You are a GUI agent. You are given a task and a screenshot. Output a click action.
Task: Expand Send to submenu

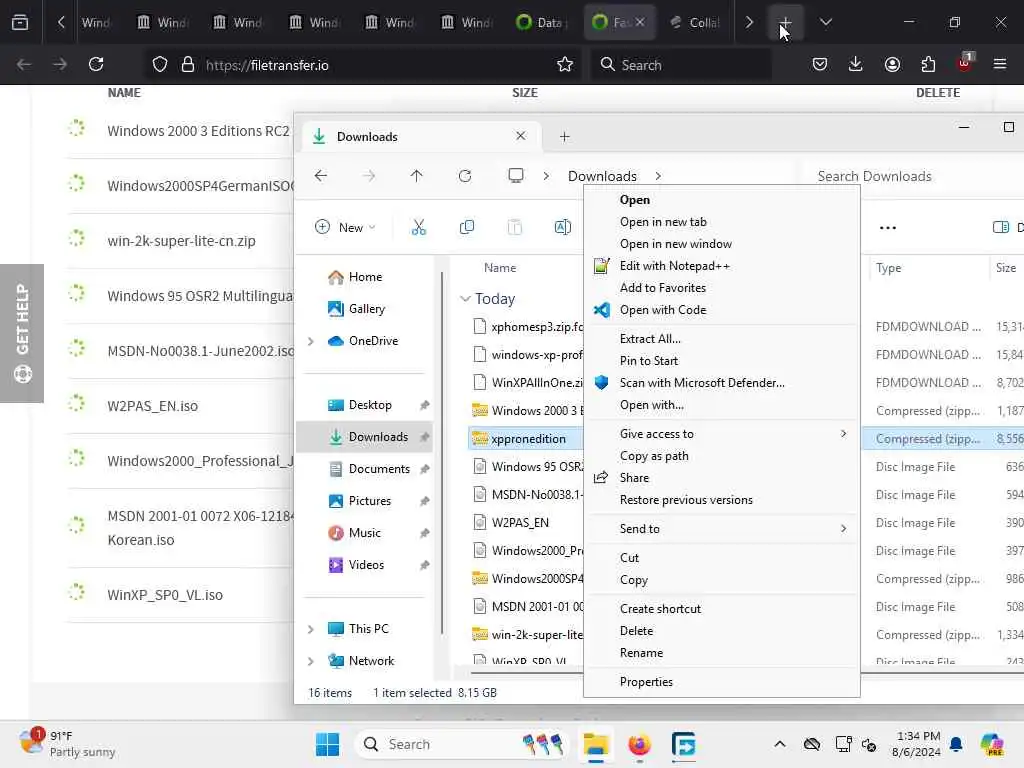[721, 528]
